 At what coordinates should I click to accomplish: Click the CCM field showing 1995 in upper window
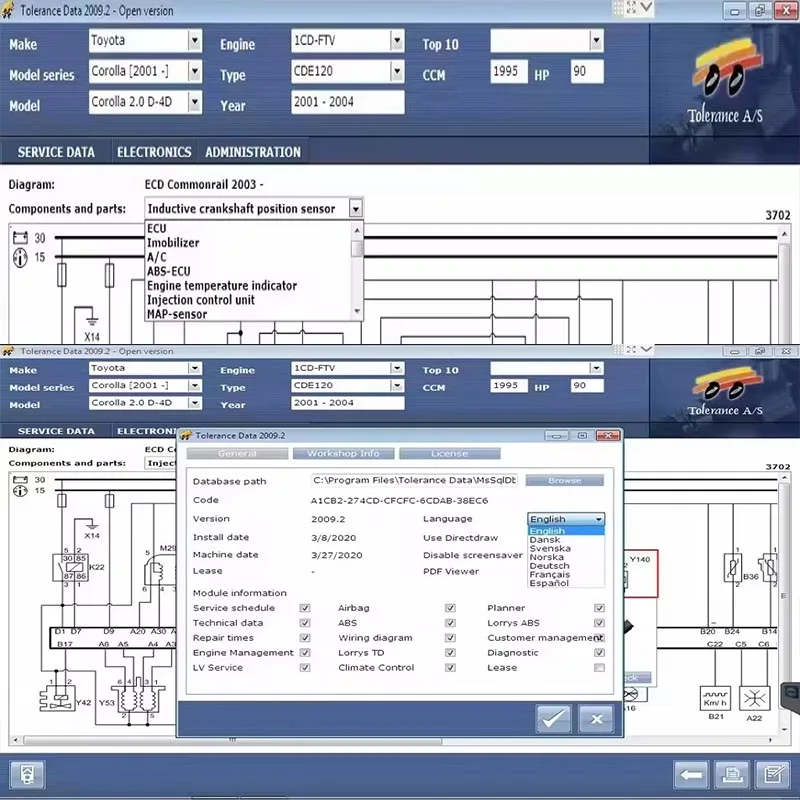pos(509,71)
